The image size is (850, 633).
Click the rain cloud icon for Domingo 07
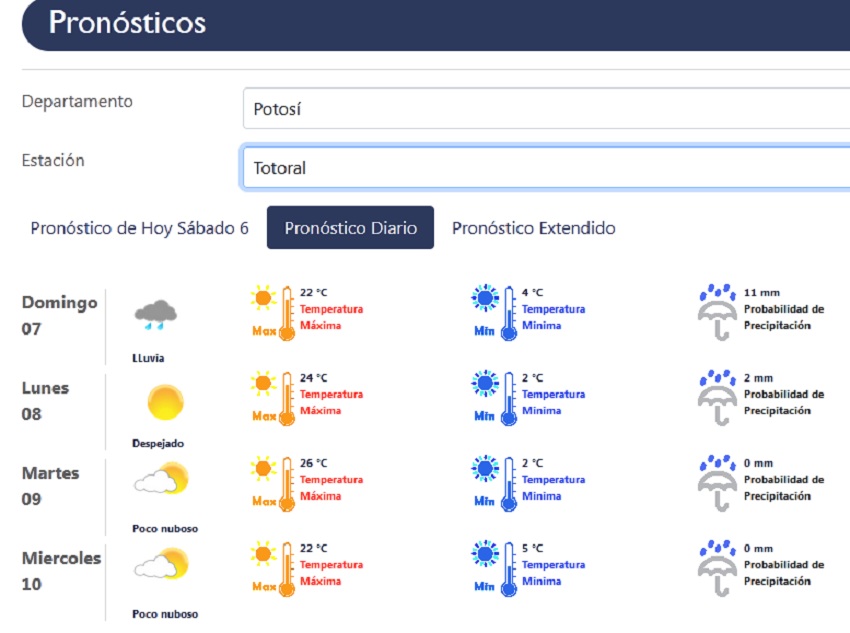tap(155, 315)
